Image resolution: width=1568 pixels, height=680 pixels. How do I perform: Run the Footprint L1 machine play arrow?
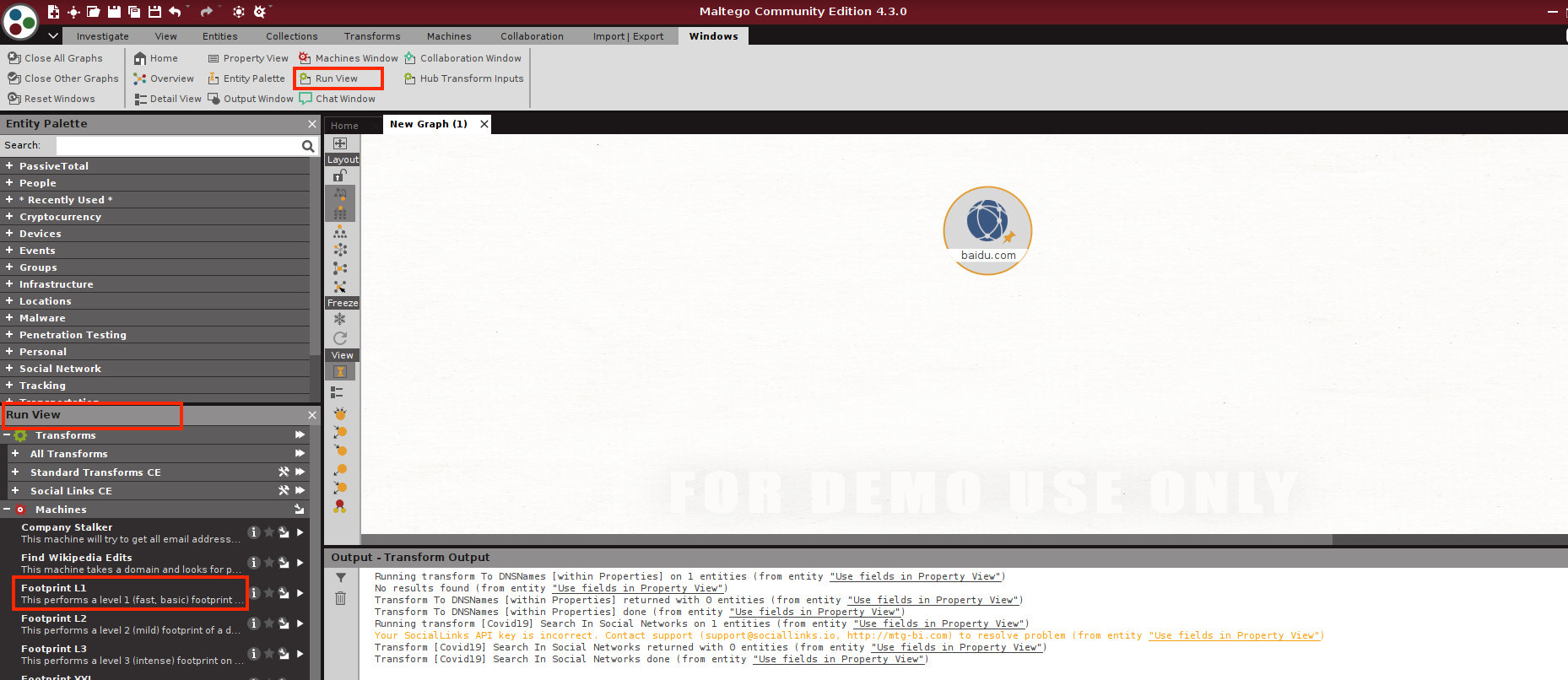(300, 593)
